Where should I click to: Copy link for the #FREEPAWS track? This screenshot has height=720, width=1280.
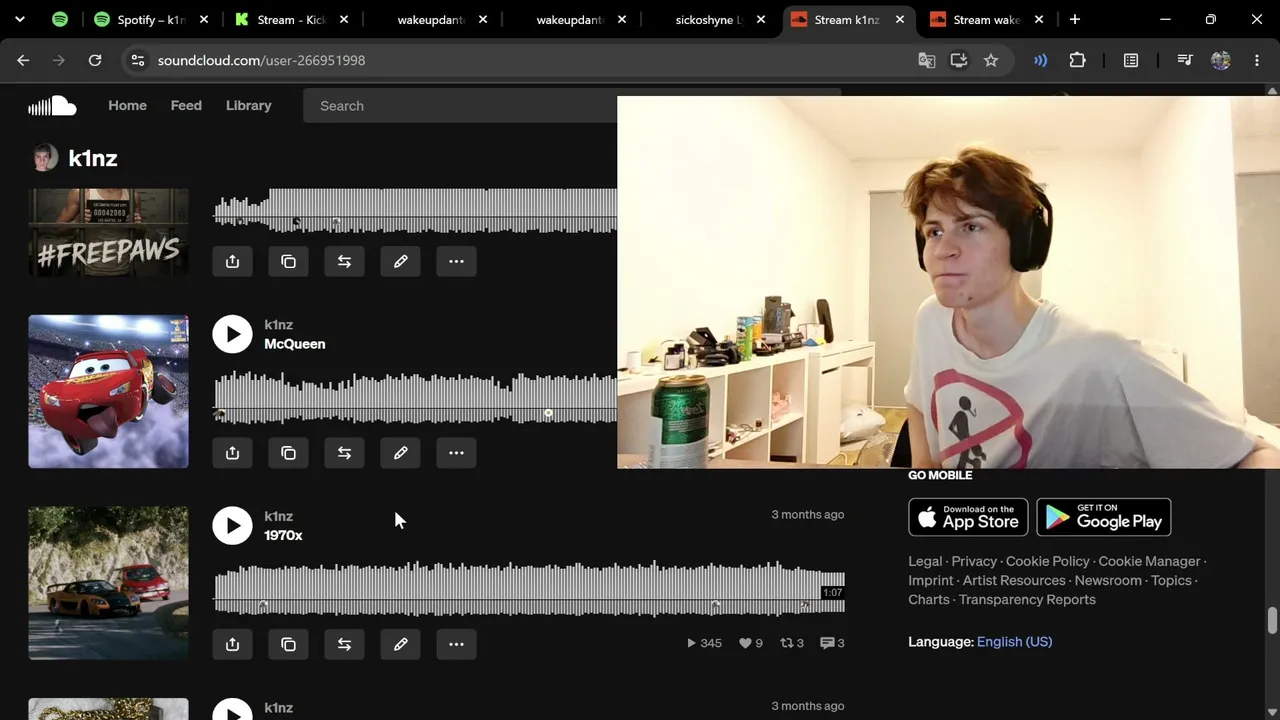pos(288,261)
